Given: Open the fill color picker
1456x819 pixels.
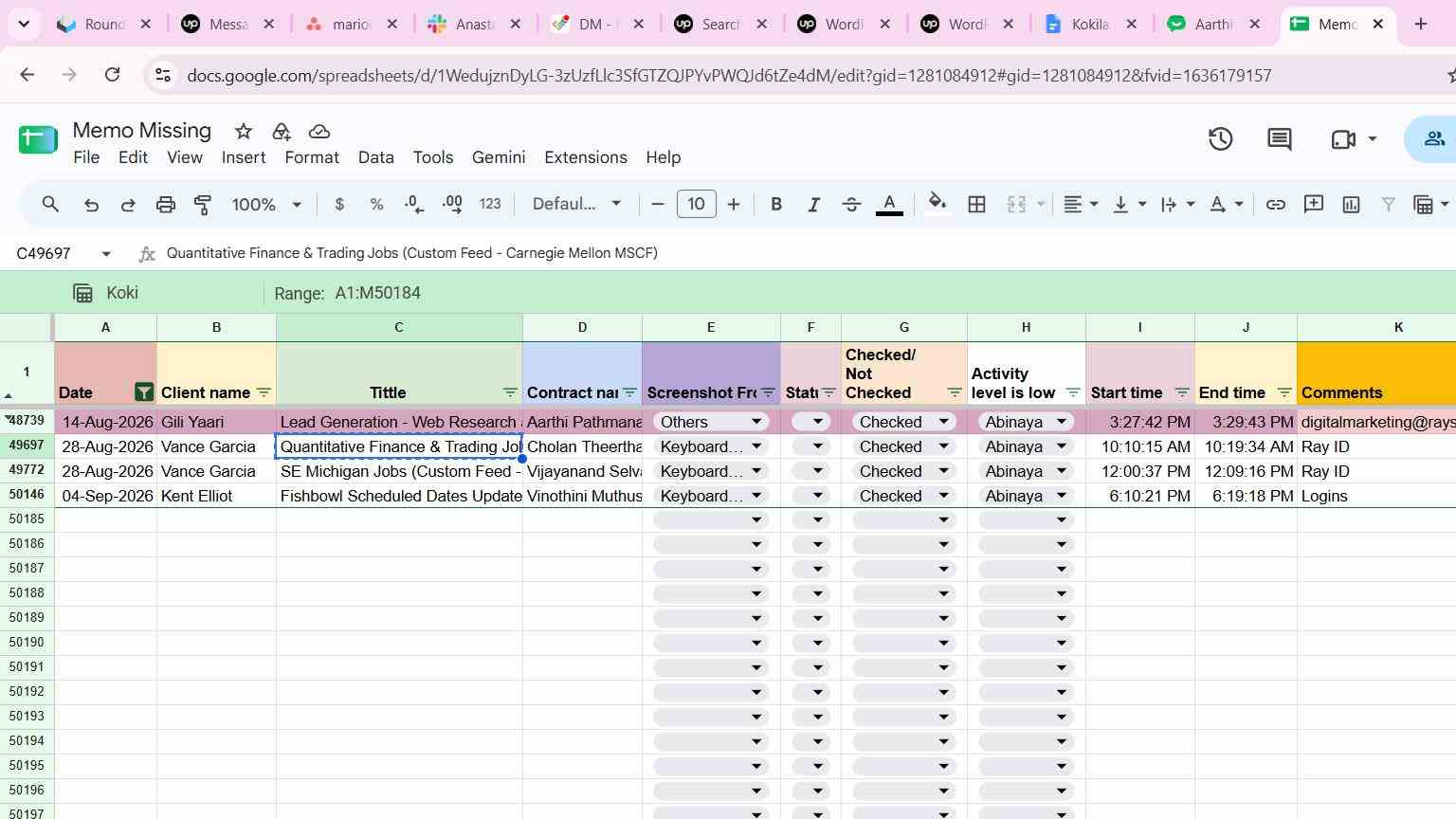Looking at the screenshot, I should (x=937, y=204).
